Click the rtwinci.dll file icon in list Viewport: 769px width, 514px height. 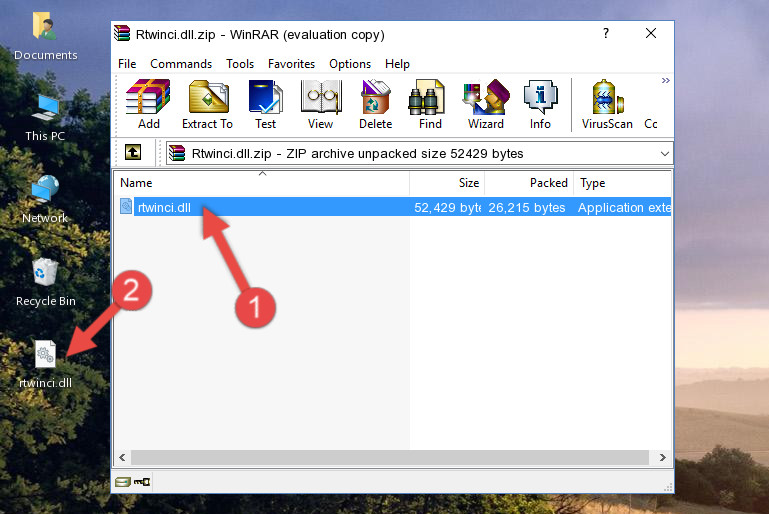126,206
